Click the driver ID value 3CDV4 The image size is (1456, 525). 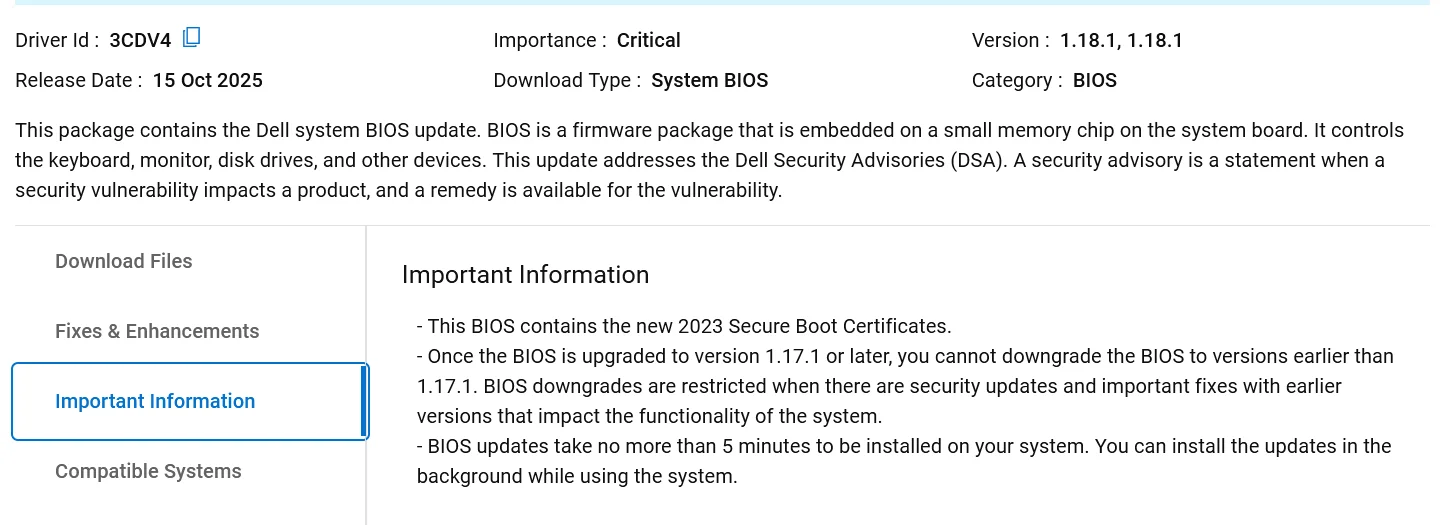pyautogui.click(x=140, y=40)
